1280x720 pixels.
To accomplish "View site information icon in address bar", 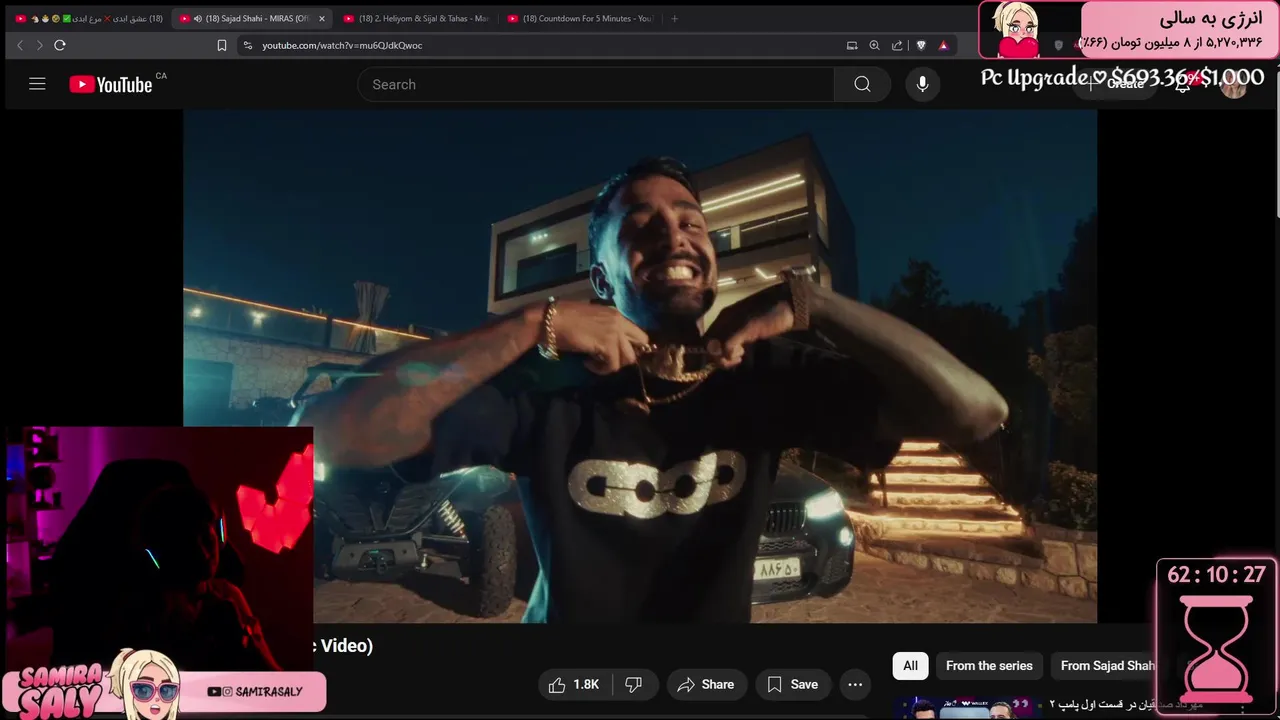I will 248,45.
